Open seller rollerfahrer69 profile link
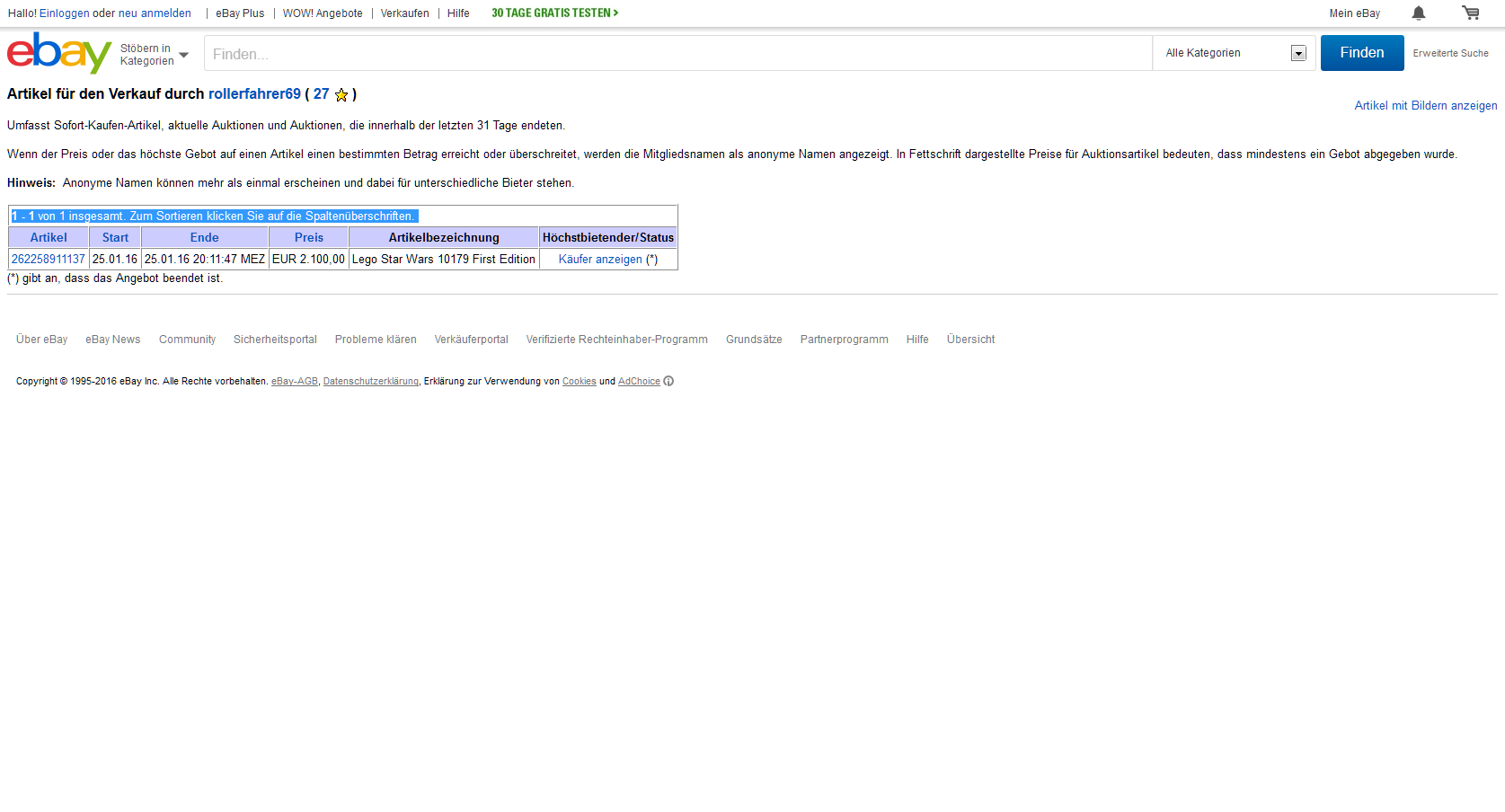1505x812 pixels. (x=254, y=94)
